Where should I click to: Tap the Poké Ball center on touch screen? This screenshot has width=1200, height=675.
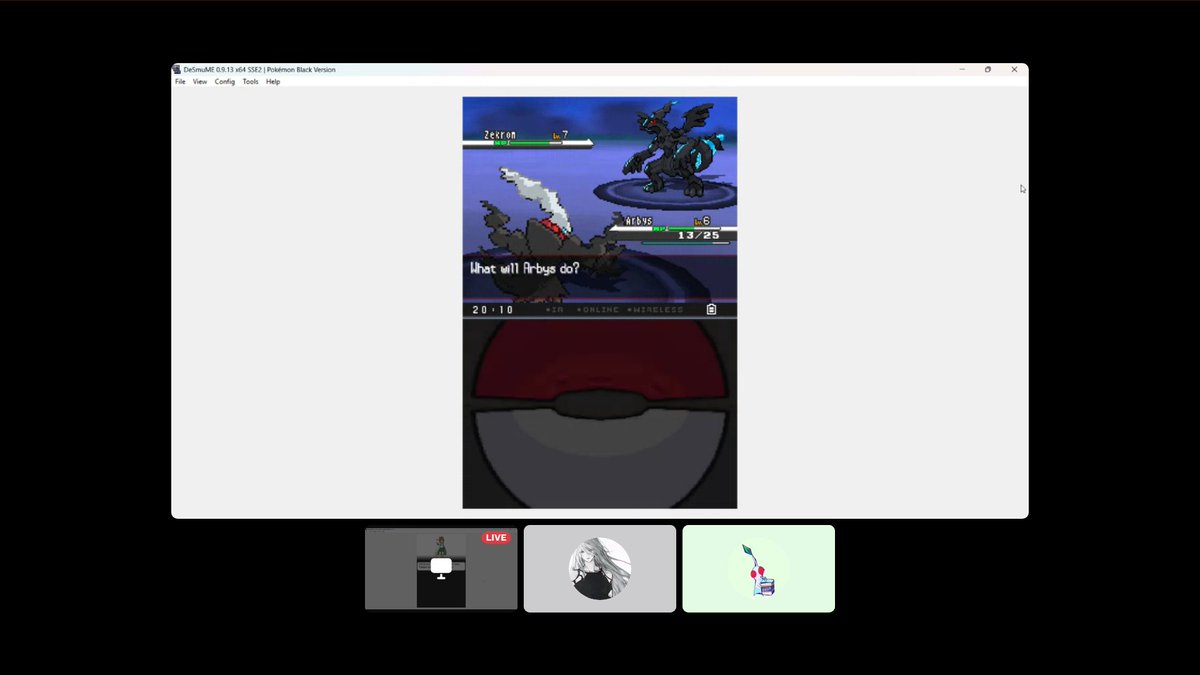tap(600, 403)
